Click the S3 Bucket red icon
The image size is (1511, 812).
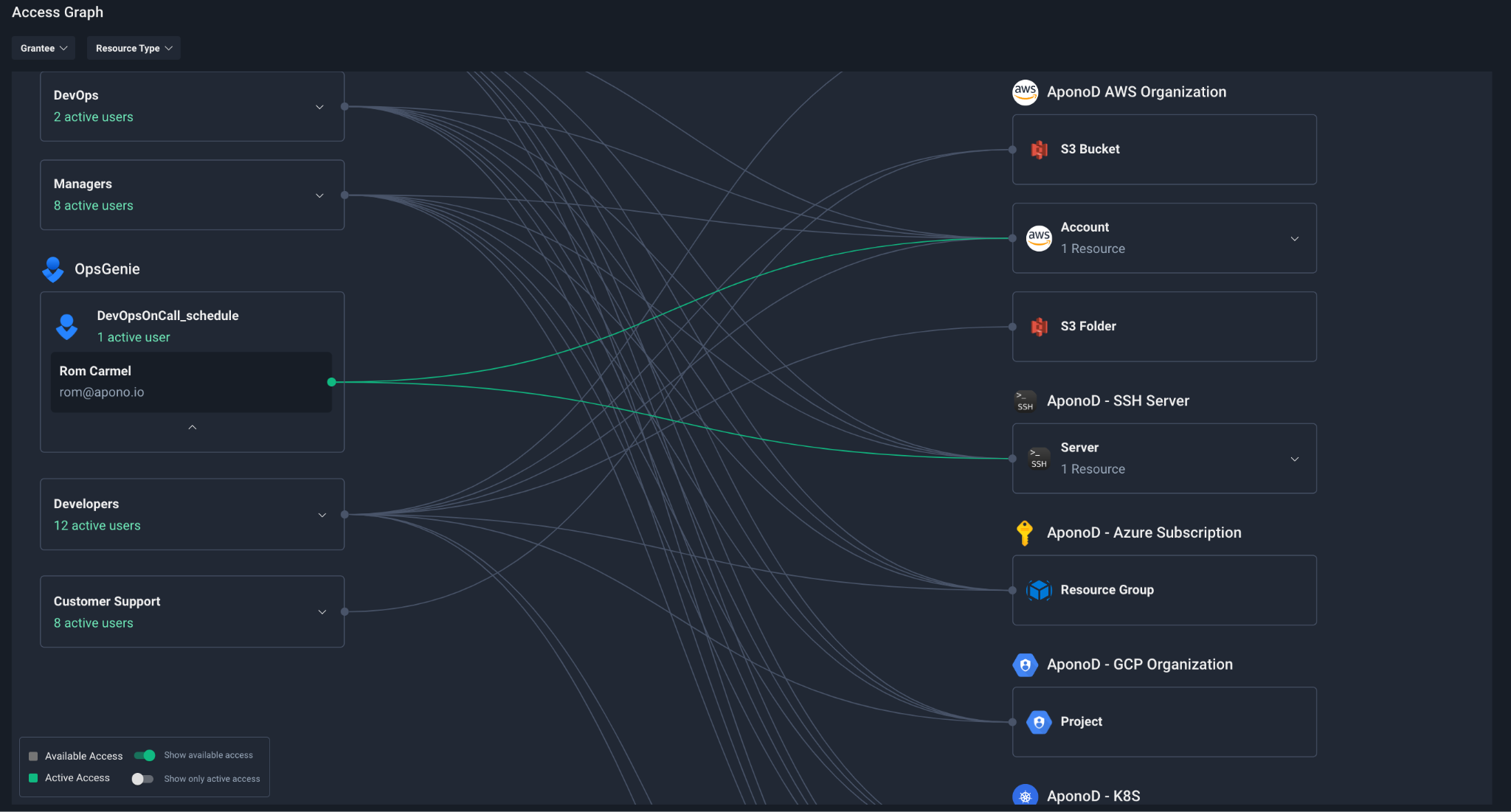(1039, 150)
